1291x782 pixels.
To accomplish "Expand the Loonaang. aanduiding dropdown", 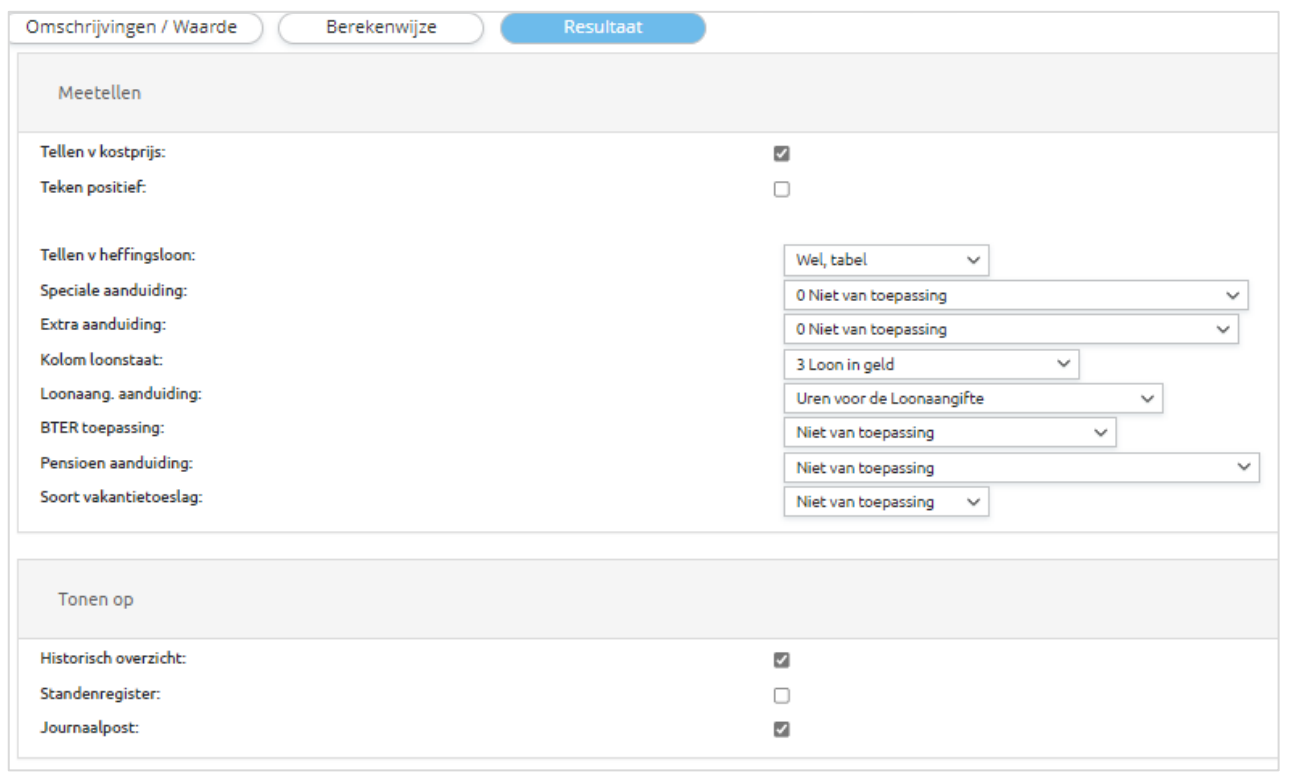I will click(x=973, y=398).
